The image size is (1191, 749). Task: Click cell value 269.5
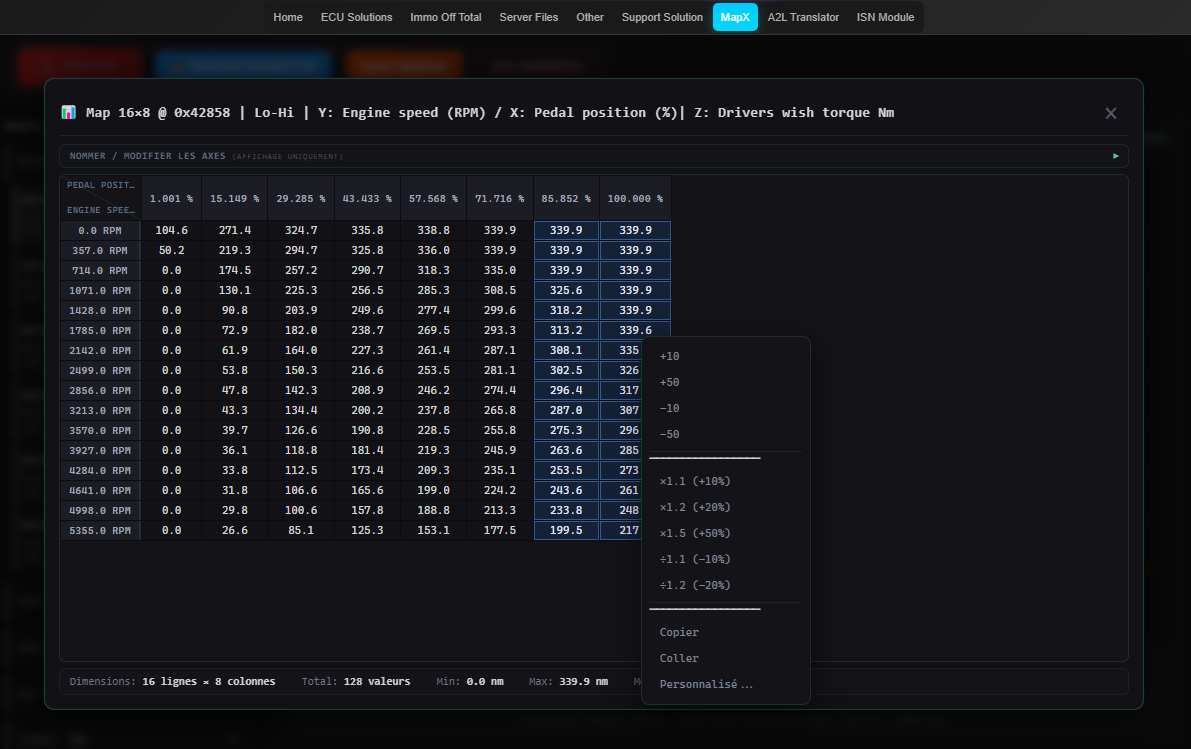(x=433, y=330)
